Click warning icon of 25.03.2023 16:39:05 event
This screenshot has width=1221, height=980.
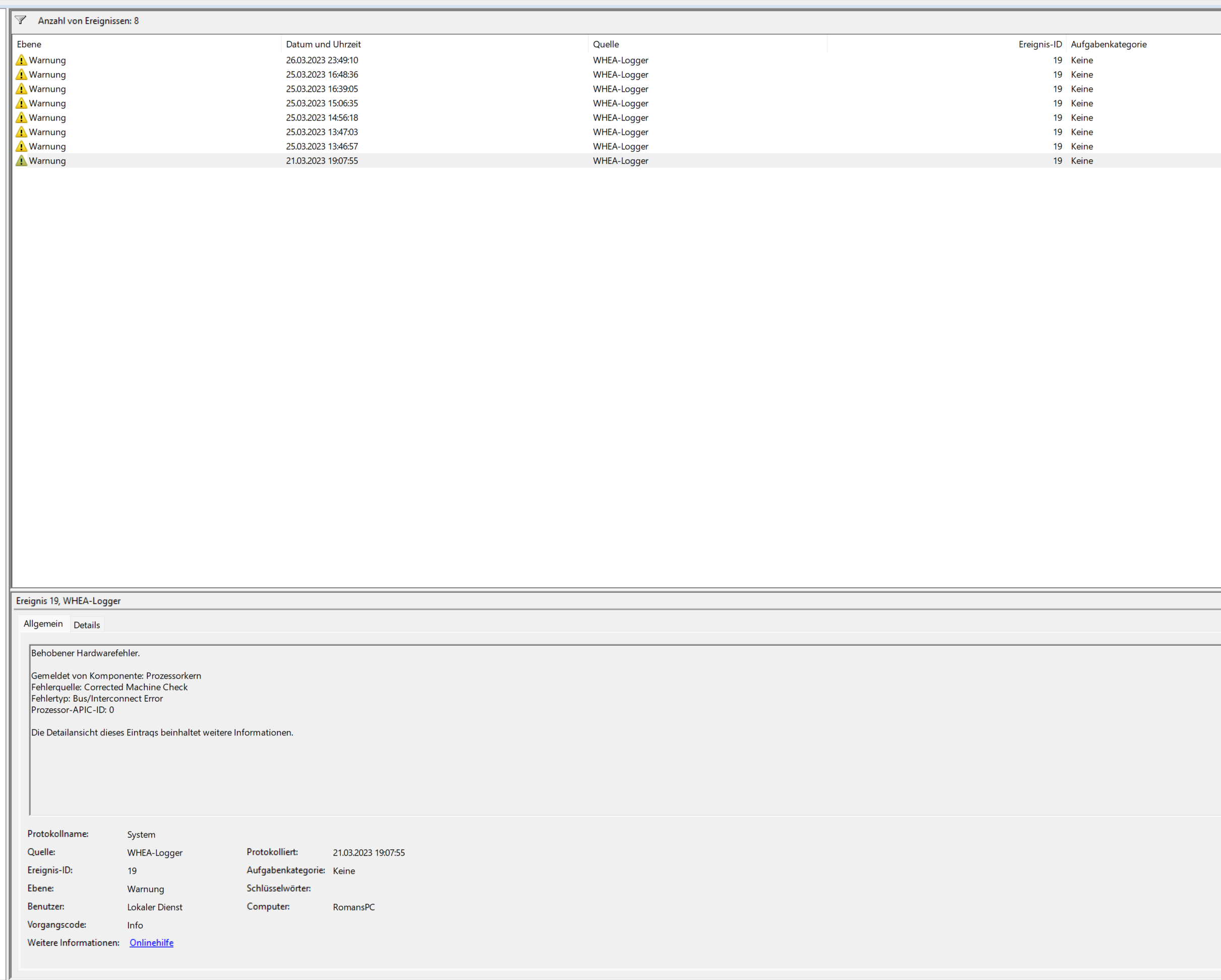pyautogui.click(x=22, y=89)
